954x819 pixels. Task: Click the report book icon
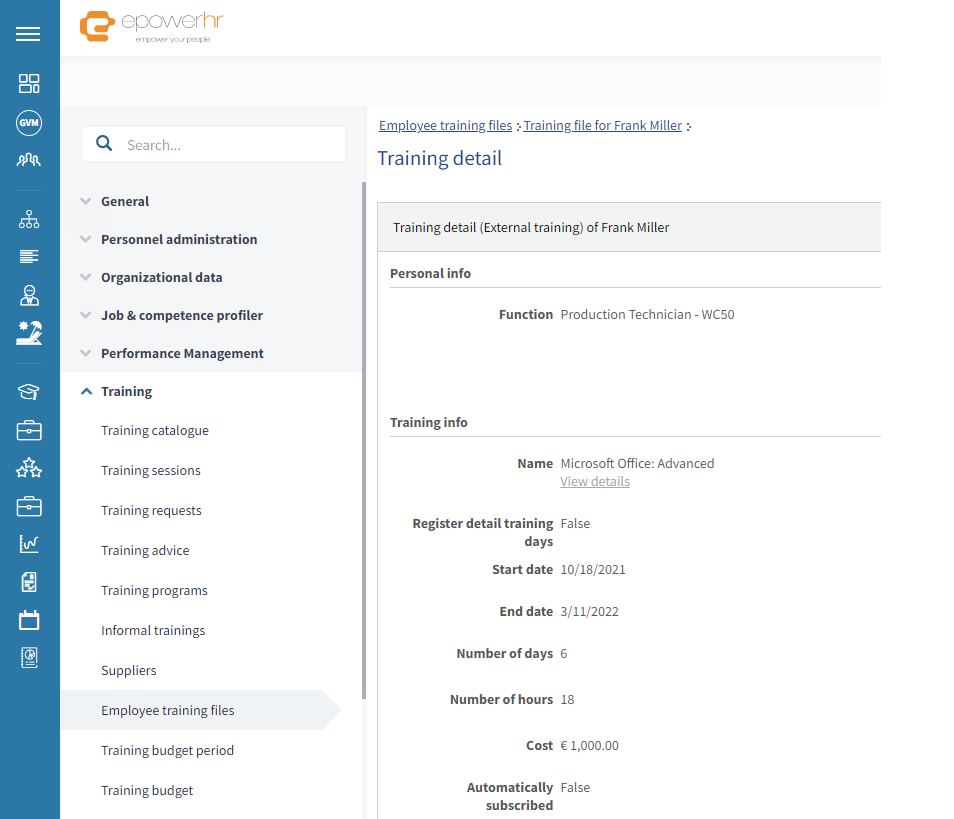pos(29,658)
